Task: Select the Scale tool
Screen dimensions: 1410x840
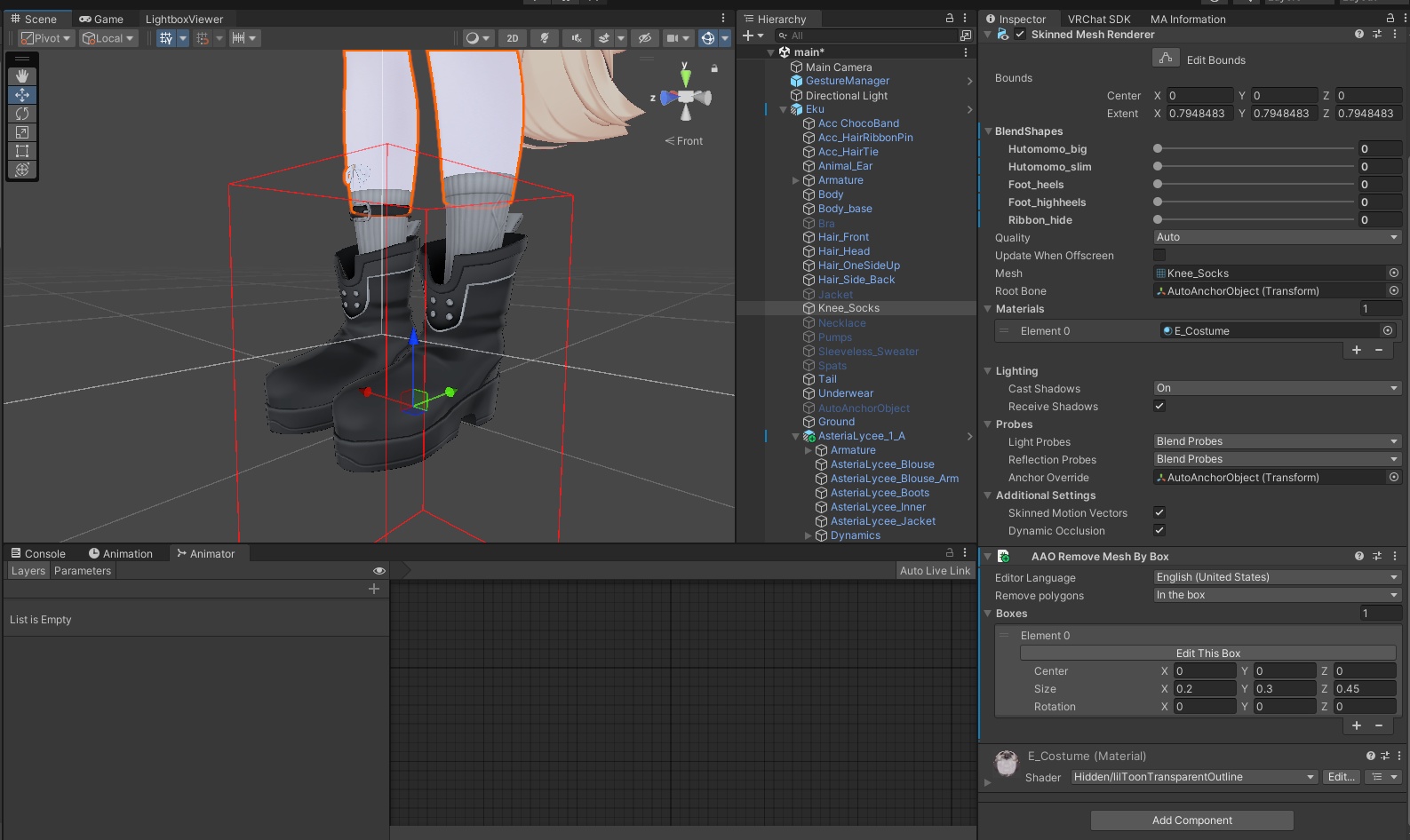Action: pyautogui.click(x=22, y=132)
